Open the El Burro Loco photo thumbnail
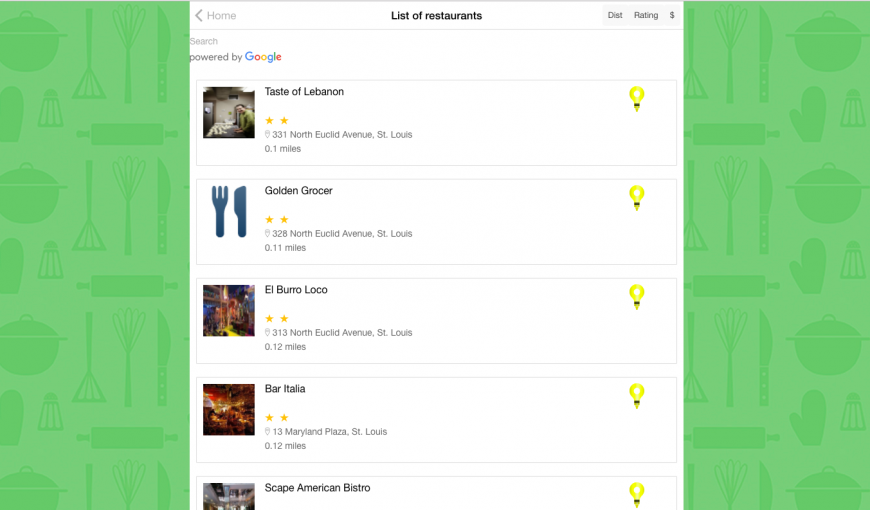 tap(229, 311)
